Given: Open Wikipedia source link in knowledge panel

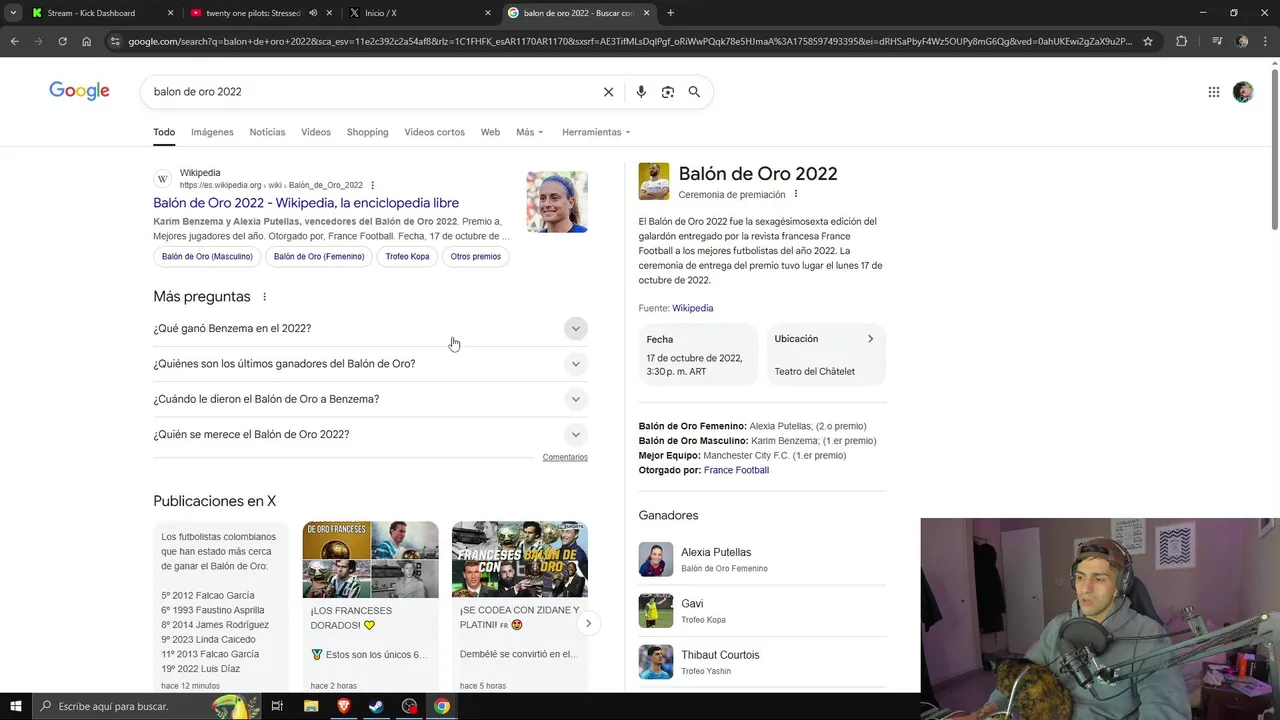Looking at the screenshot, I should 692,308.
